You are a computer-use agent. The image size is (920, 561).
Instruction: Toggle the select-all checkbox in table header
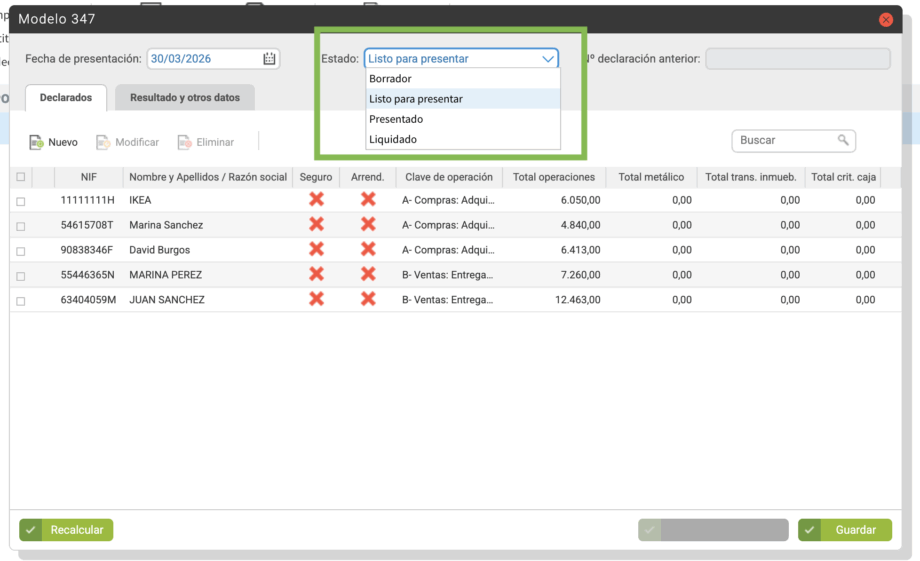[x=21, y=177]
